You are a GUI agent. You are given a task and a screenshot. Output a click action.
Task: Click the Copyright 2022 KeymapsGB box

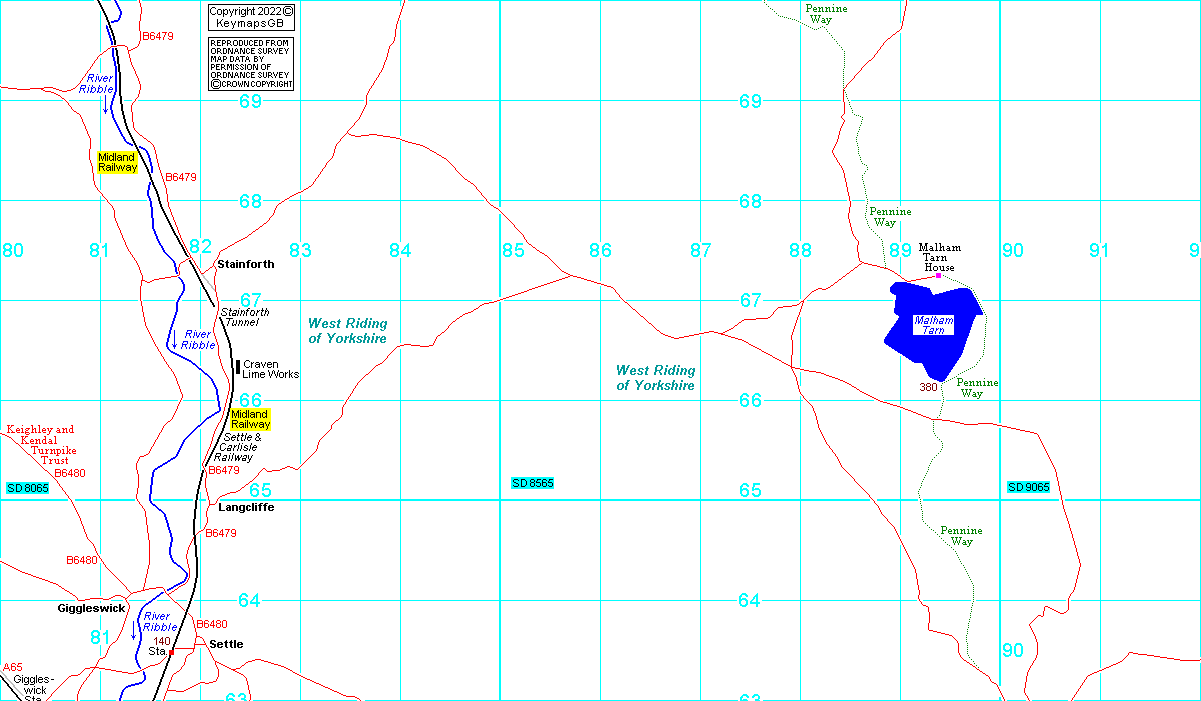click(251, 16)
